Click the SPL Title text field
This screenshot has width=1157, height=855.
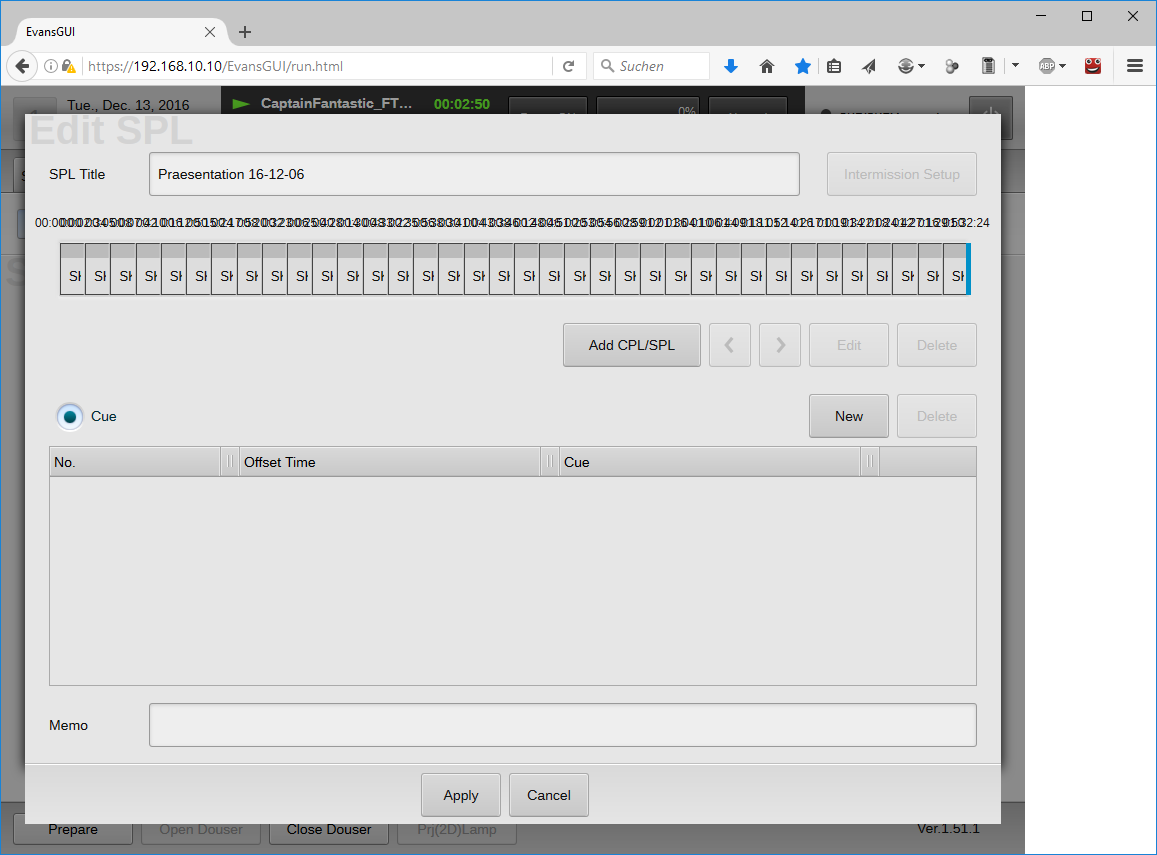tap(474, 174)
